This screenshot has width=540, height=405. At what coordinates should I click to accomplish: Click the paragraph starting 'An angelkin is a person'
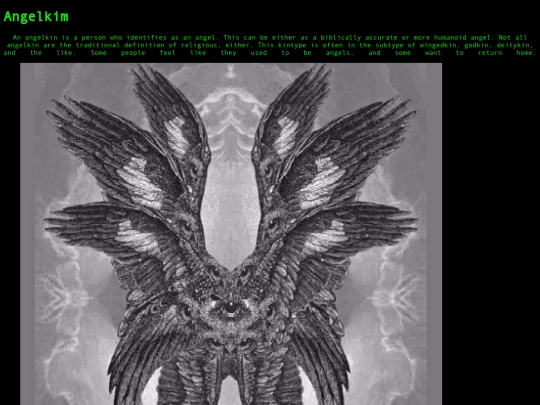270,45
